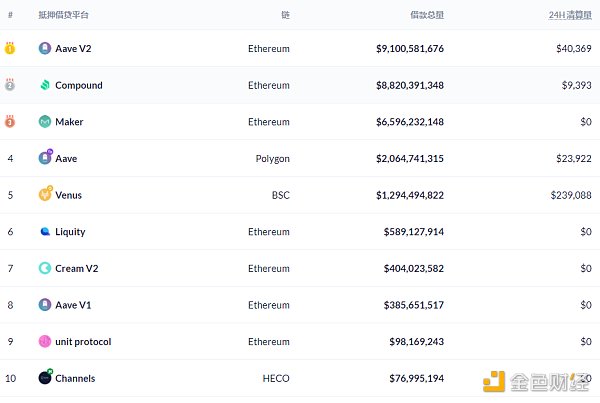Select the $40,369 liquidation value
Image resolution: width=600 pixels, height=403 pixels.
point(574,49)
